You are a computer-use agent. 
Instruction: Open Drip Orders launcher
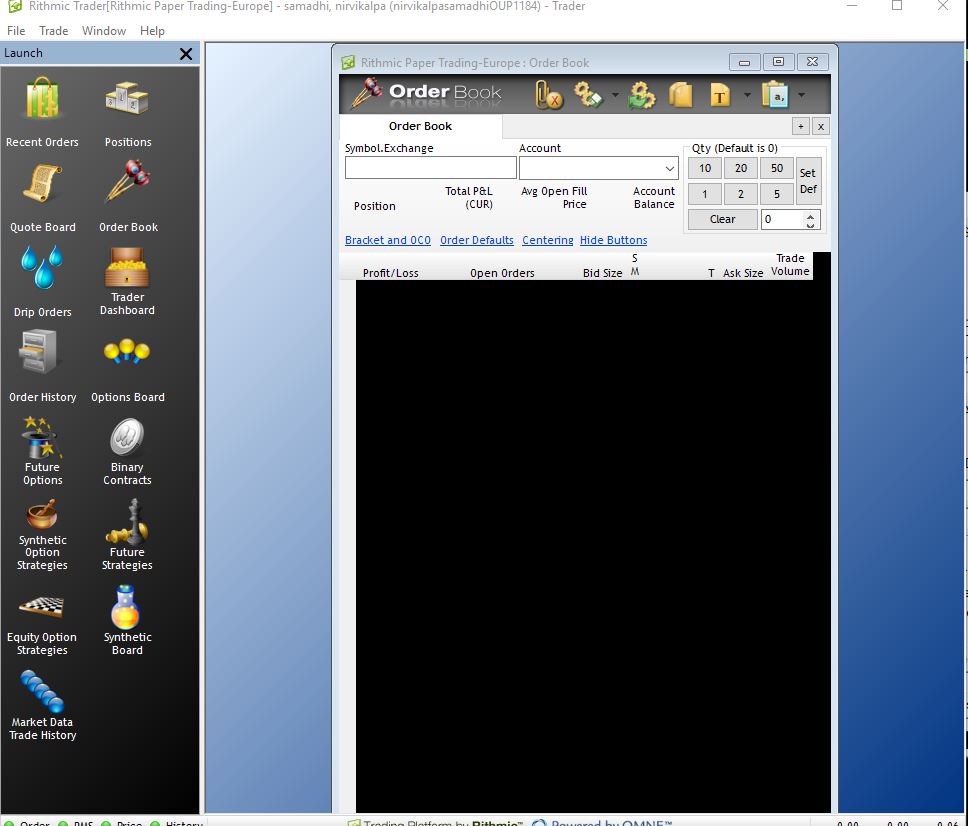point(42,282)
